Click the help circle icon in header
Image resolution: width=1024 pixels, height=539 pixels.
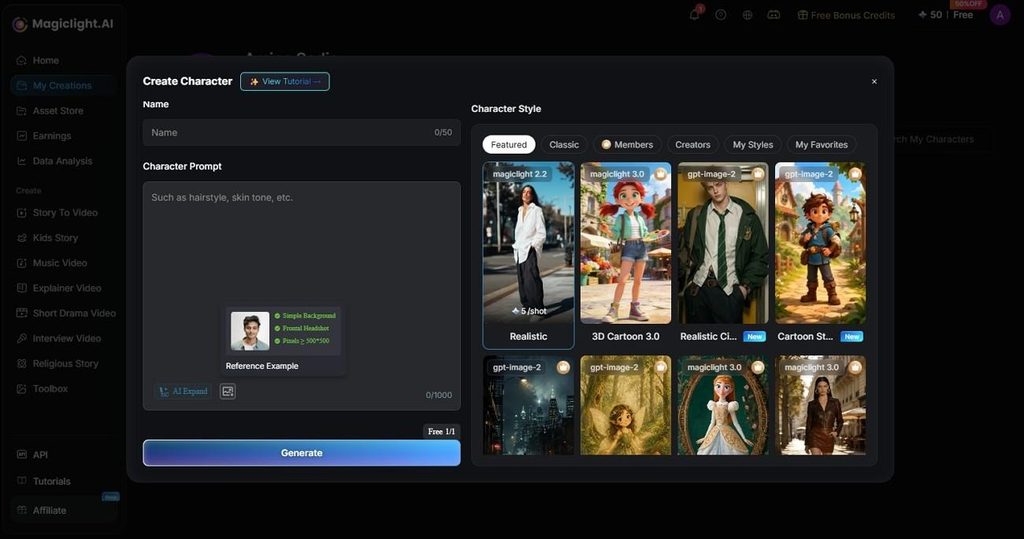pyautogui.click(x=721, y=14)
